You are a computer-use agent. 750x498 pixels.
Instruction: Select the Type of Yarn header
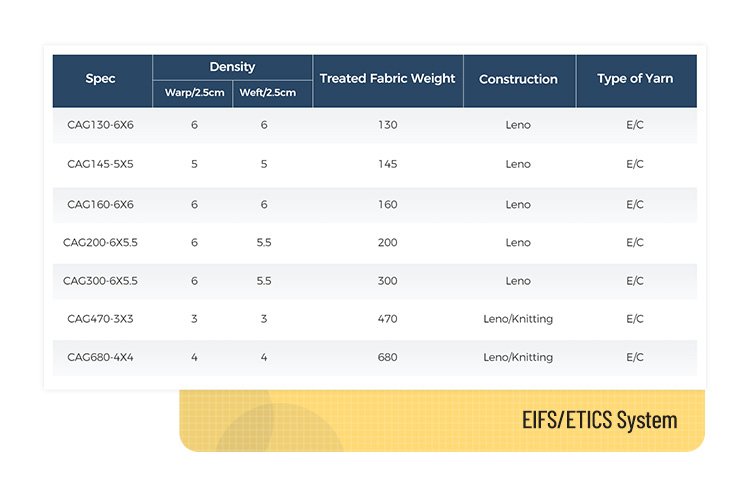point(635,79)
